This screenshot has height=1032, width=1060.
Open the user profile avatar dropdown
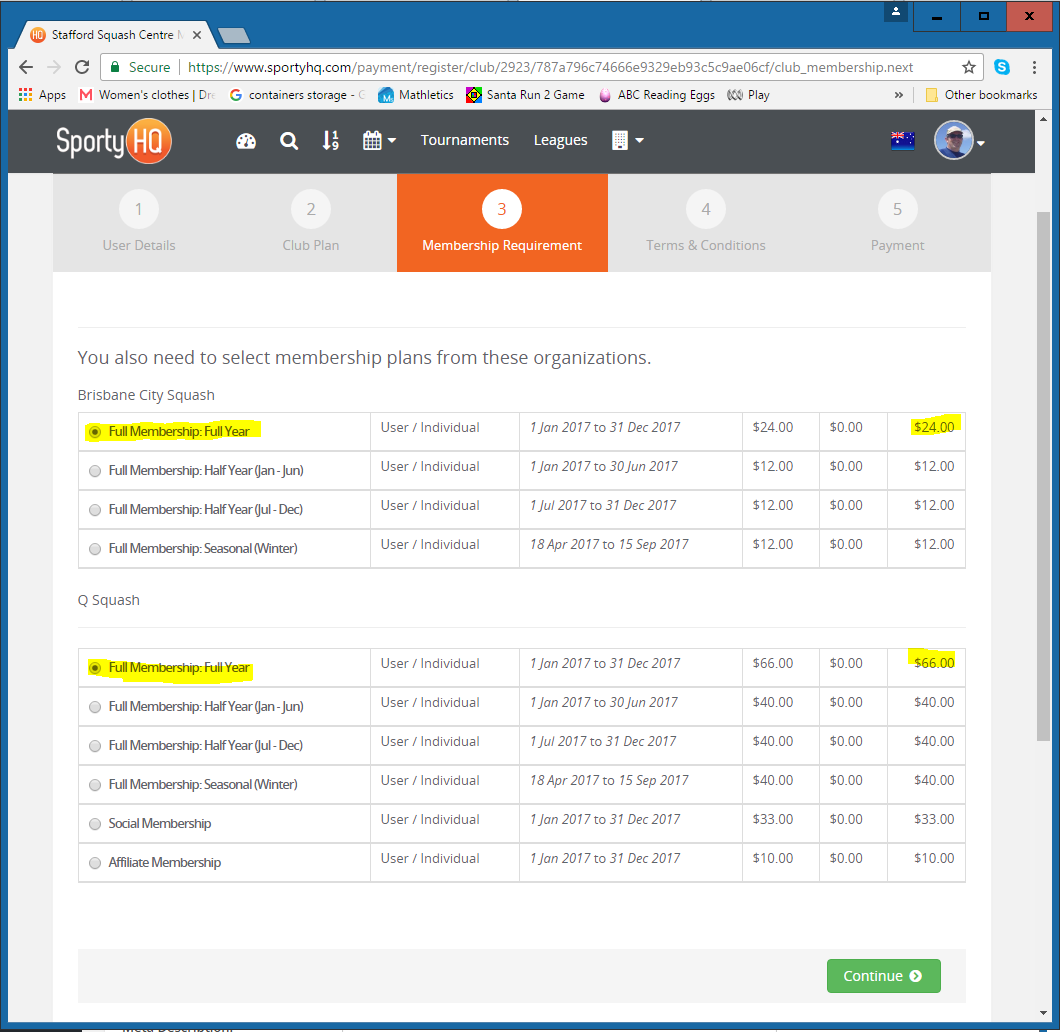pyautogui.click(x=959, y=141)
